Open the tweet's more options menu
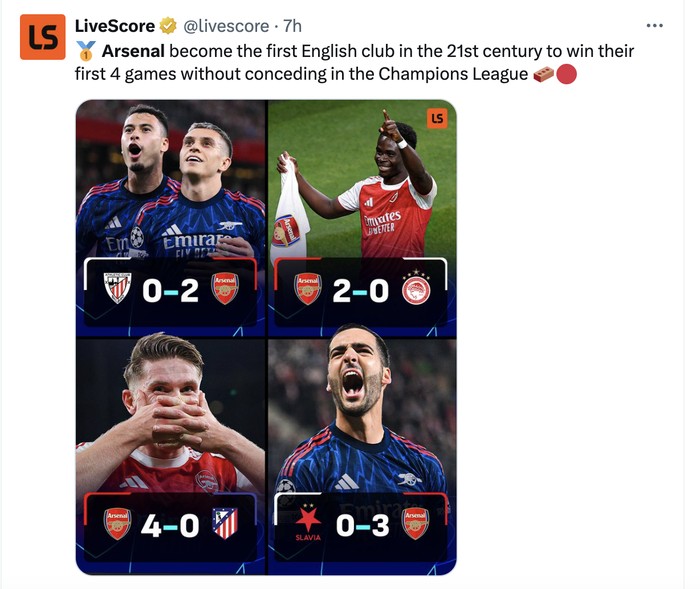The height and width of the screenshot is (589, 700). (x=655, y=25)
